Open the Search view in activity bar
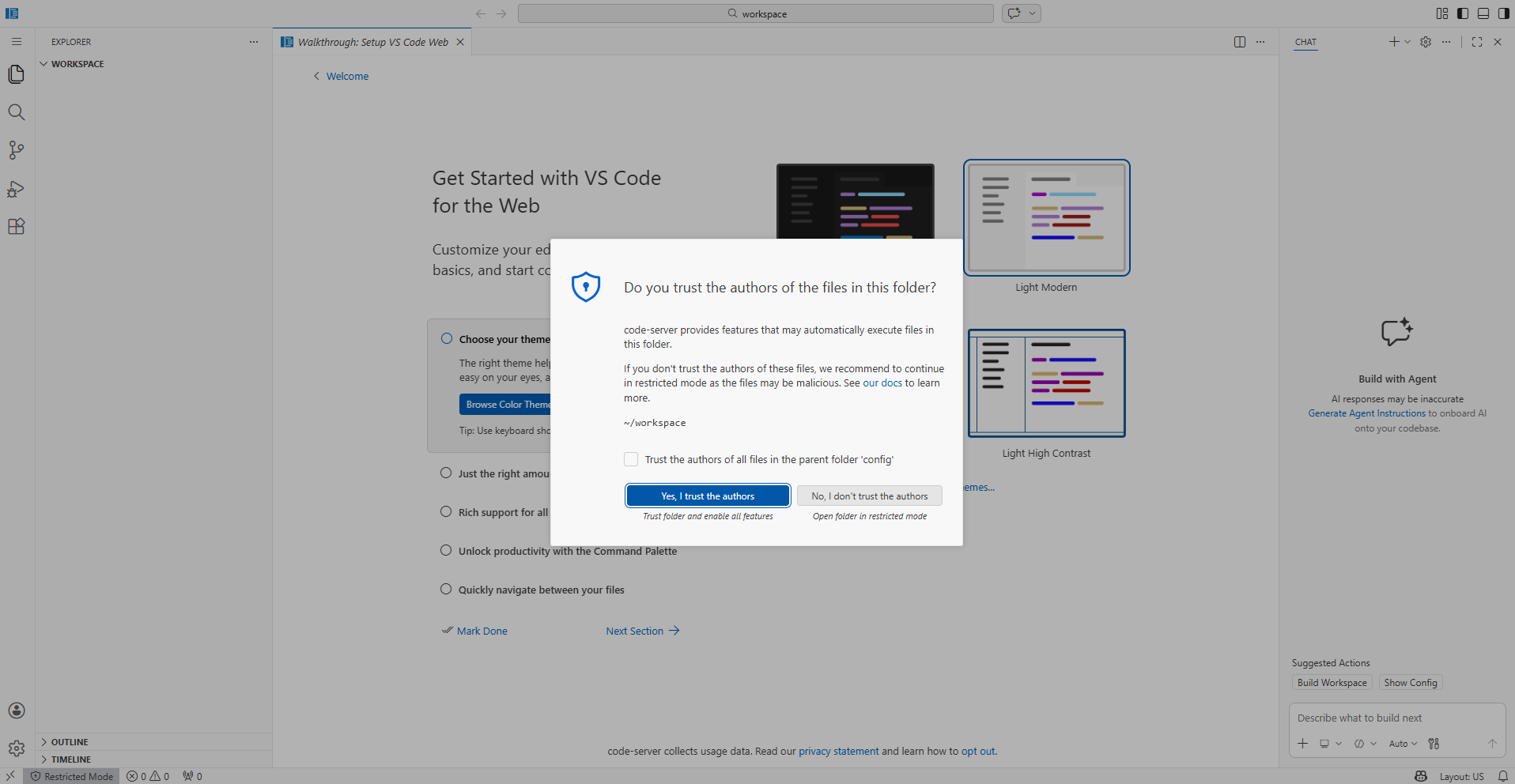The width and height of the screenshot is (1515, 784). [17, 112]
